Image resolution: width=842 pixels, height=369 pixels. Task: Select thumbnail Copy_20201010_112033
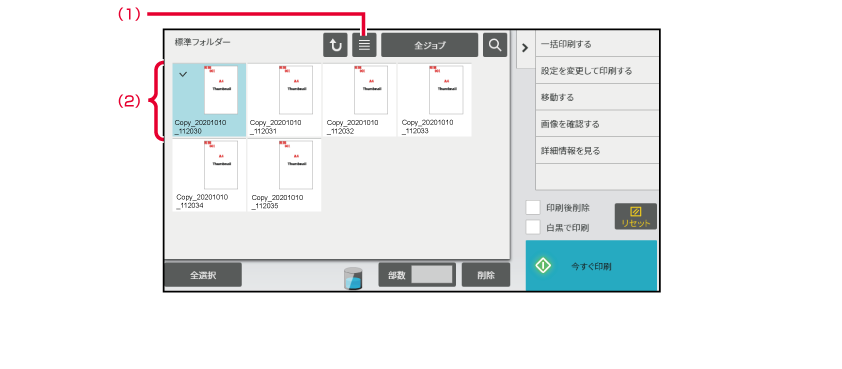coord(434,100)
